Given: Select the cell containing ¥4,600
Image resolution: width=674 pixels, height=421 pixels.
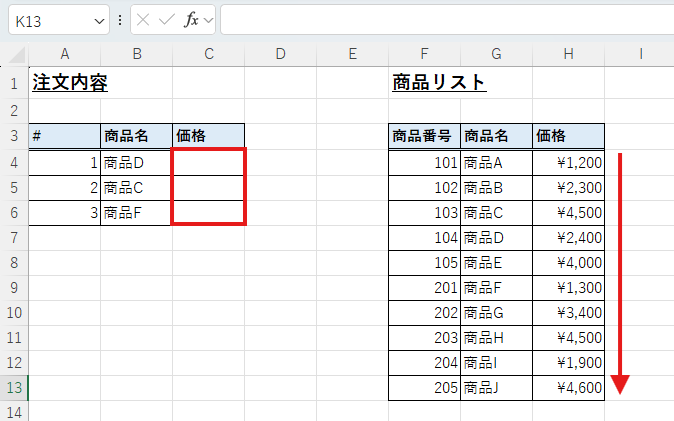Looking at the screenshot, I should point(568,388).
